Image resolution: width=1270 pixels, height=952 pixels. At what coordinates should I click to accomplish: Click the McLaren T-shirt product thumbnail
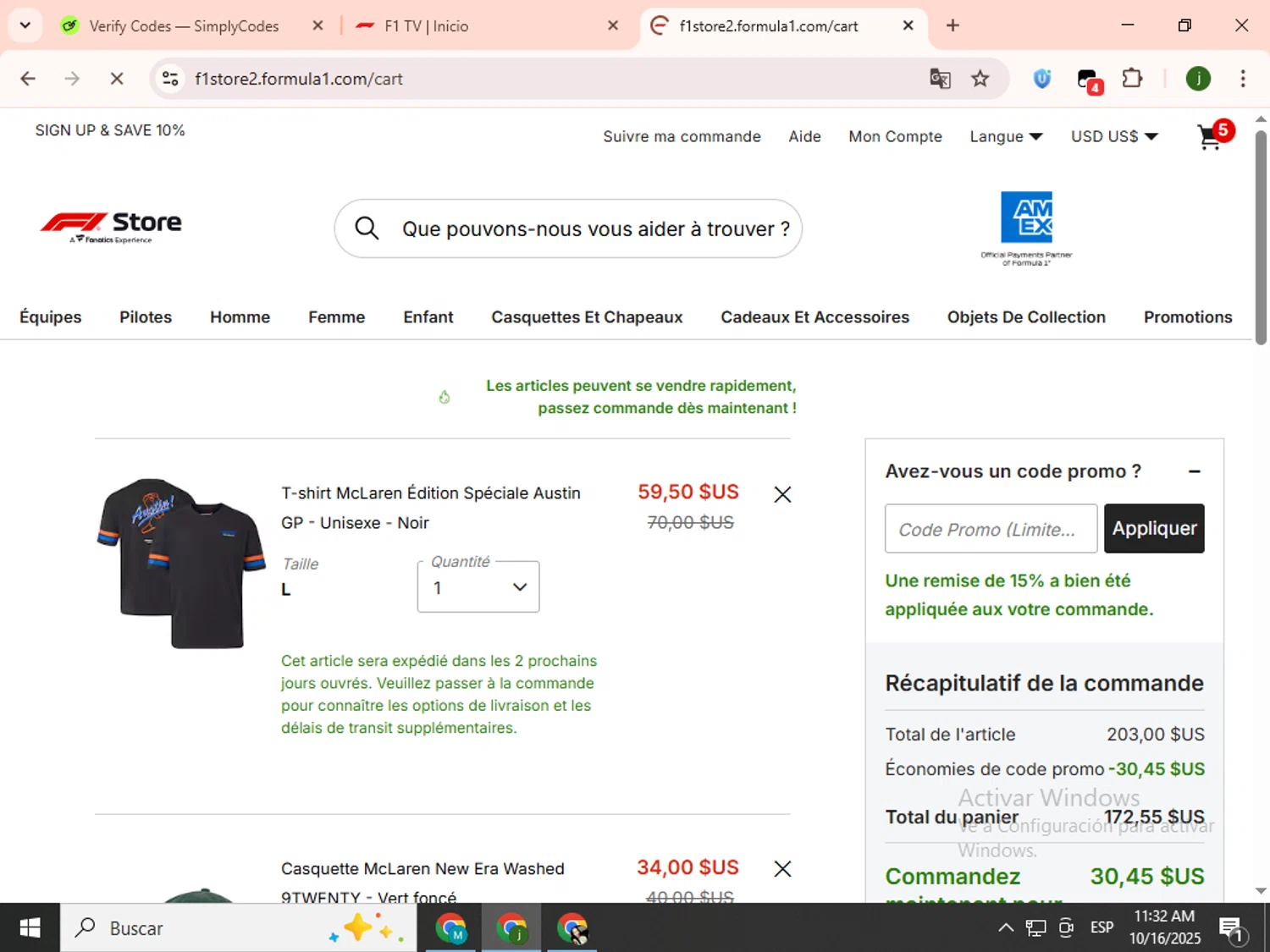[x=181, y=563]
